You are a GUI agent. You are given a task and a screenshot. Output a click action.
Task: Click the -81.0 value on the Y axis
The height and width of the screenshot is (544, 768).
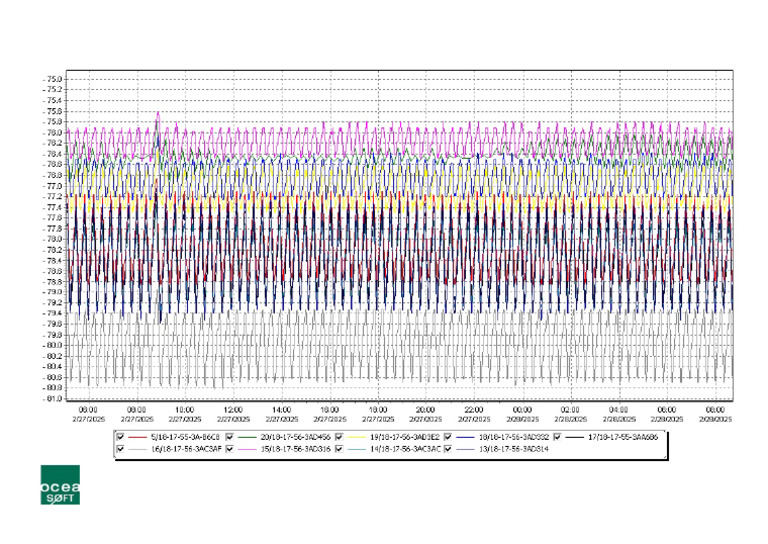54,399
